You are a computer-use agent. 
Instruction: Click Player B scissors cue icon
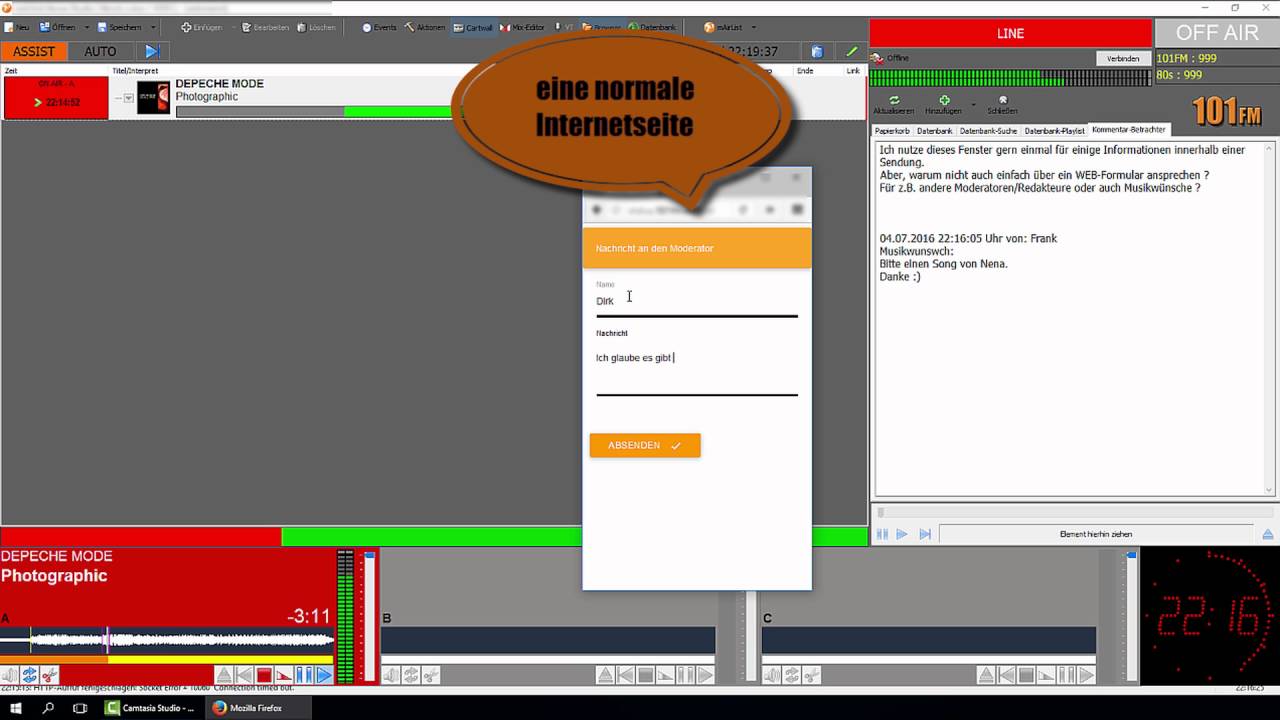coord(431,675)
